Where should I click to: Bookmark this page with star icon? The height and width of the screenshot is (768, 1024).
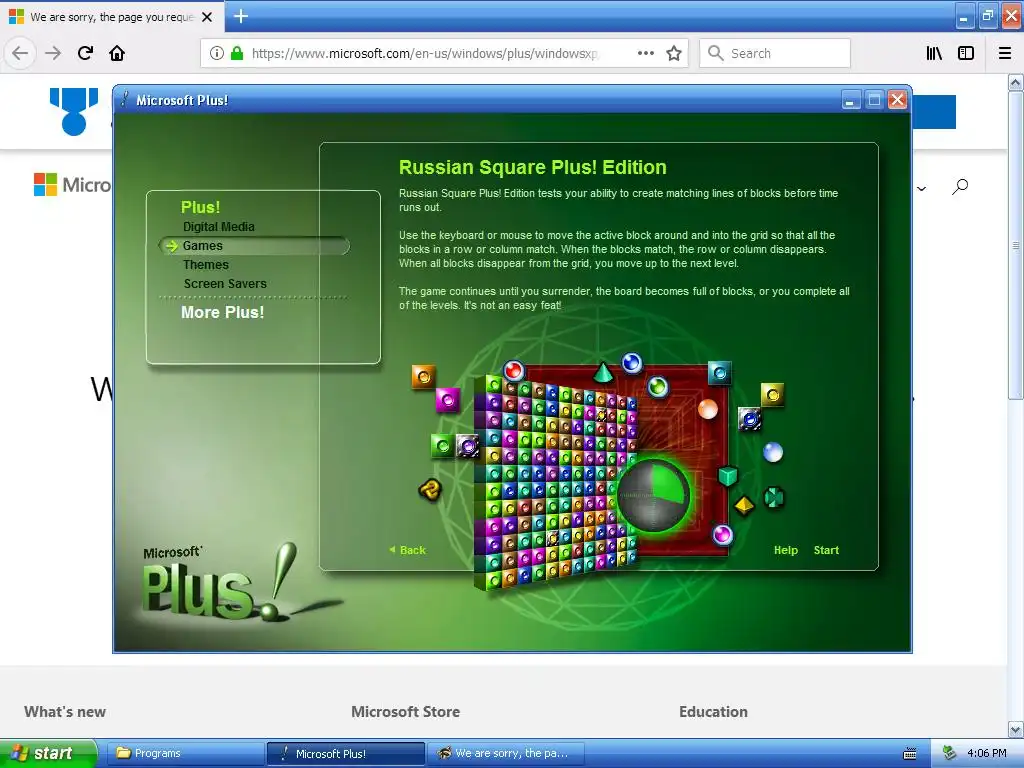(x=674, y=53)
